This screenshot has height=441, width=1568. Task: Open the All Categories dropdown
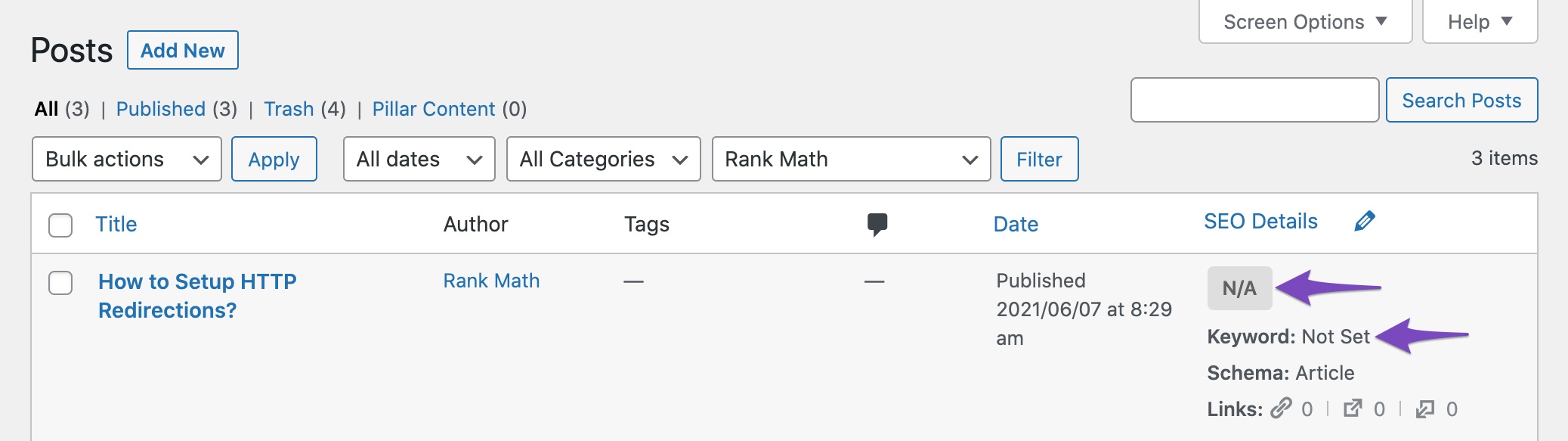click(604, 159)
